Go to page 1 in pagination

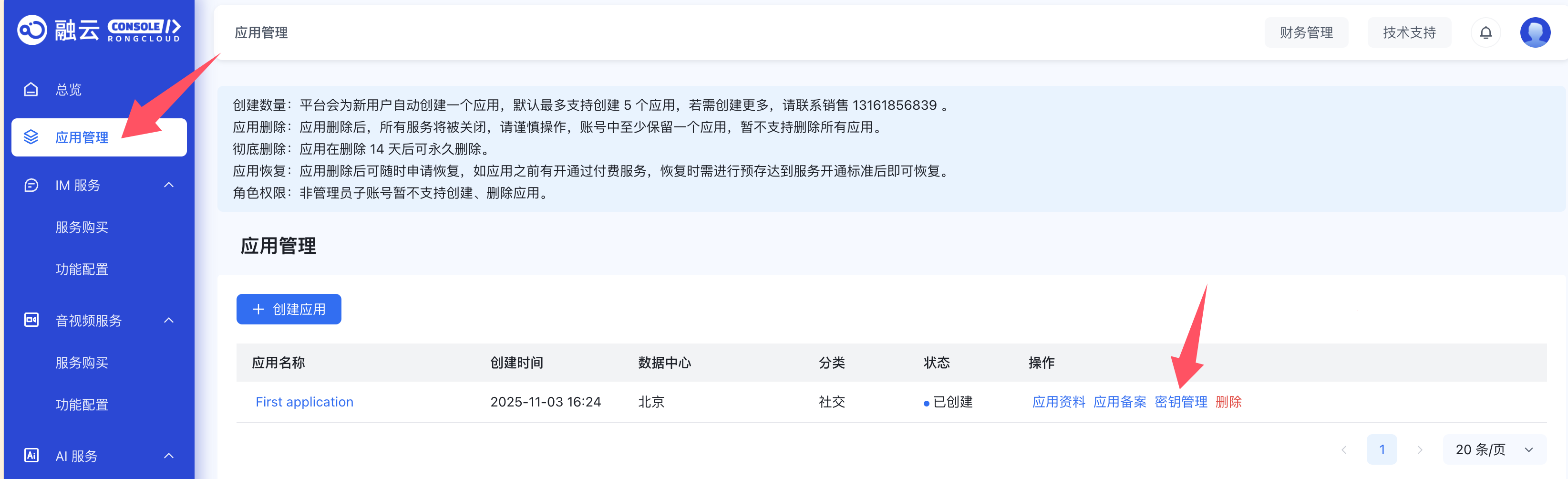(x=1381, y=450)
